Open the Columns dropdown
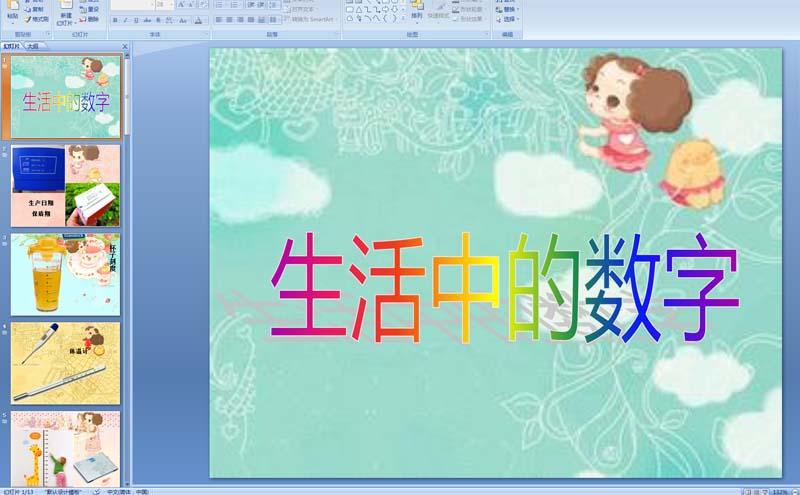800x495 pixels. click(274, 20)
